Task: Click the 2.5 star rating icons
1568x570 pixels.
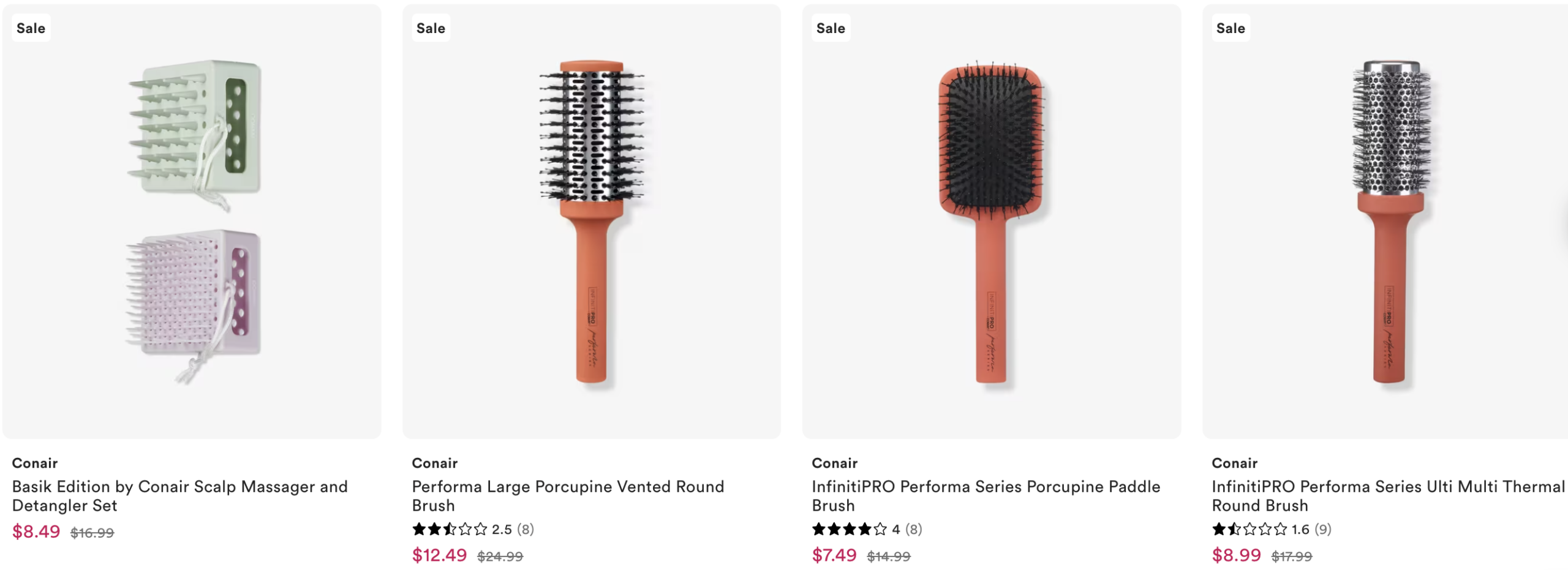Action: (x=449, y=529)
